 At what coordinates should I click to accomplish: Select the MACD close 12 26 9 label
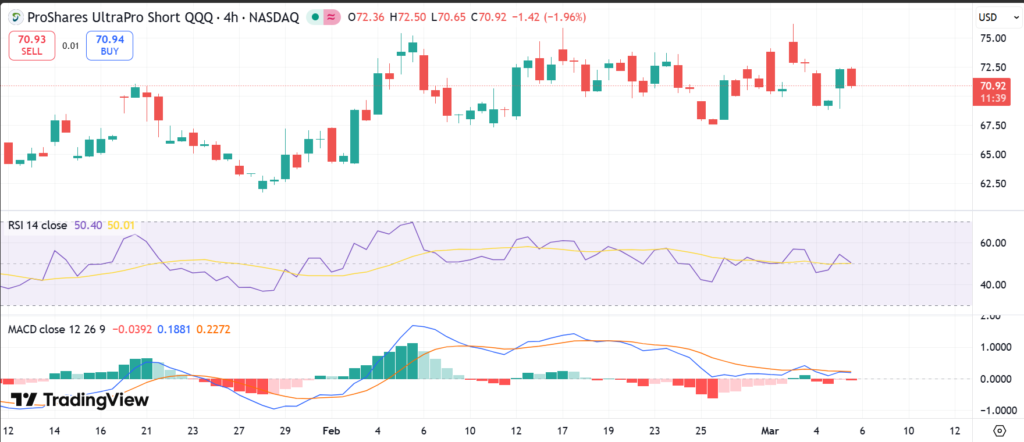click(x=56, y=328)
